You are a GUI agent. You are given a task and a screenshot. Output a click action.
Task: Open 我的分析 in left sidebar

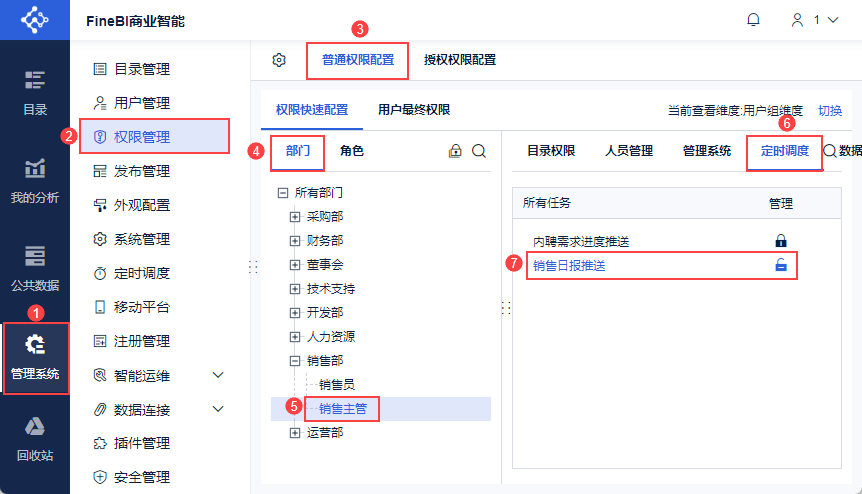pyautogui.click(x=35, y=181)
